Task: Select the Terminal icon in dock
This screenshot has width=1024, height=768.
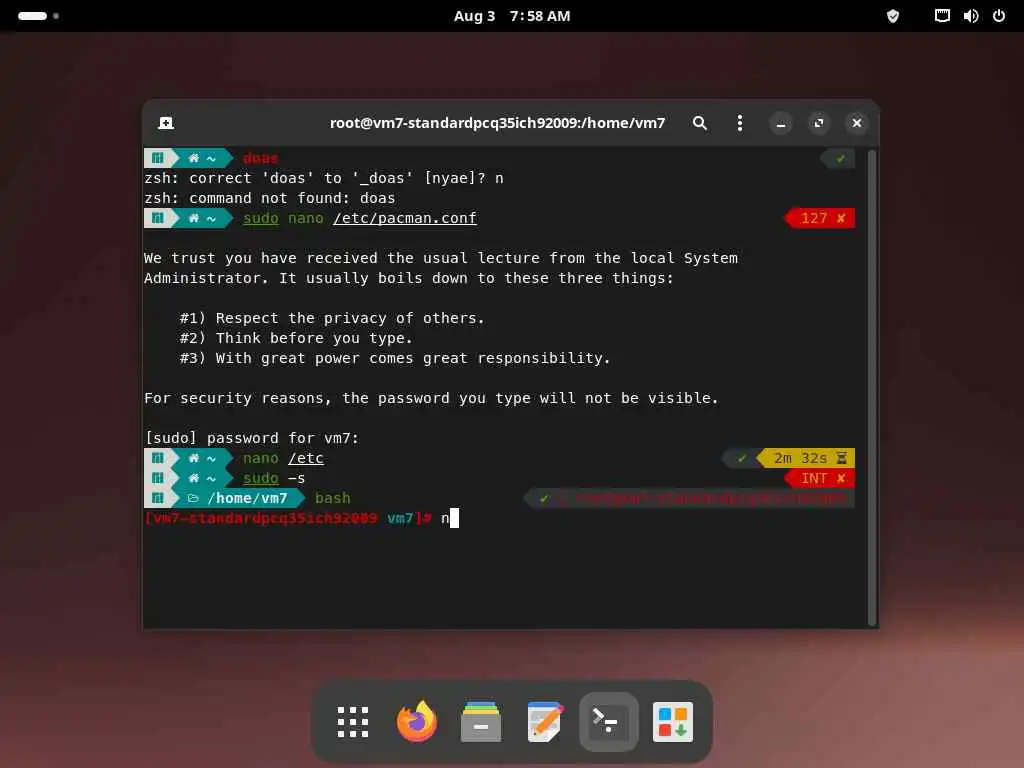Action: [609, 722]
